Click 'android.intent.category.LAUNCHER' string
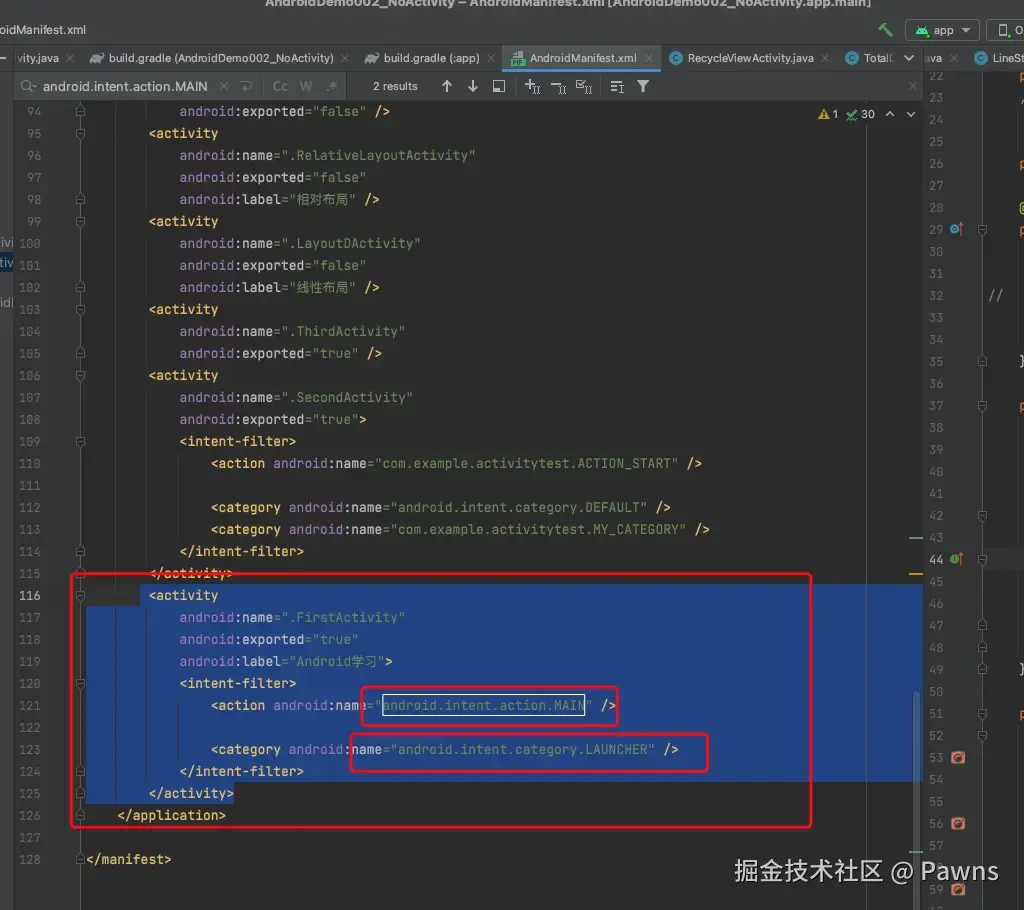Image resolution: width=1024 pixels, height=910 pixels. pyautogui.click(x=523, y=749)
